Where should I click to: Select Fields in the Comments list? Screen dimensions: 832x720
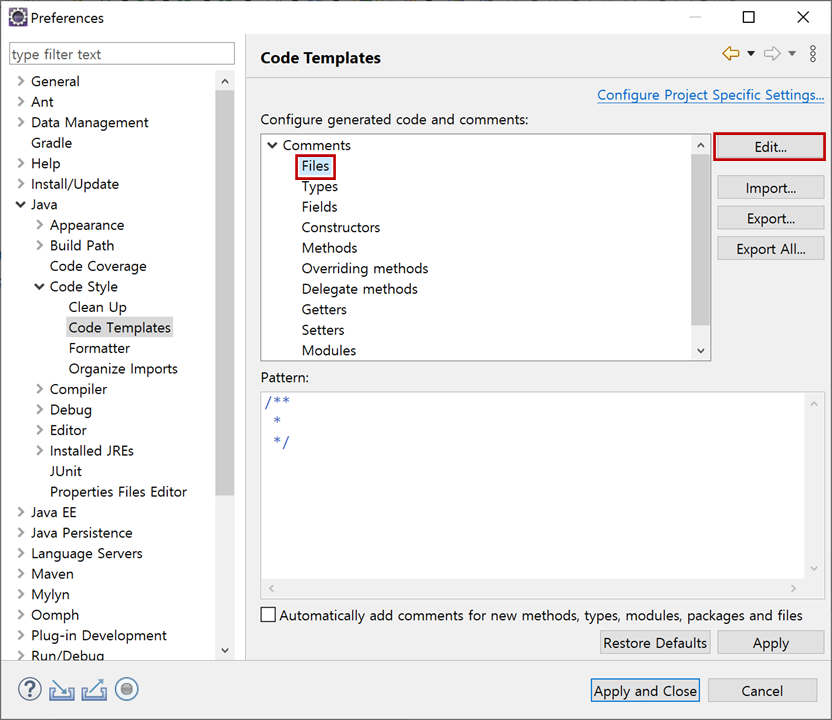pyautogui.click(x=319, y=207)
